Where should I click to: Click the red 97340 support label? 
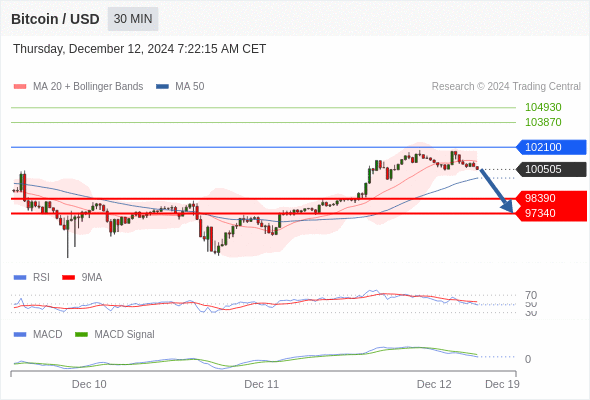tap(551, 213)
